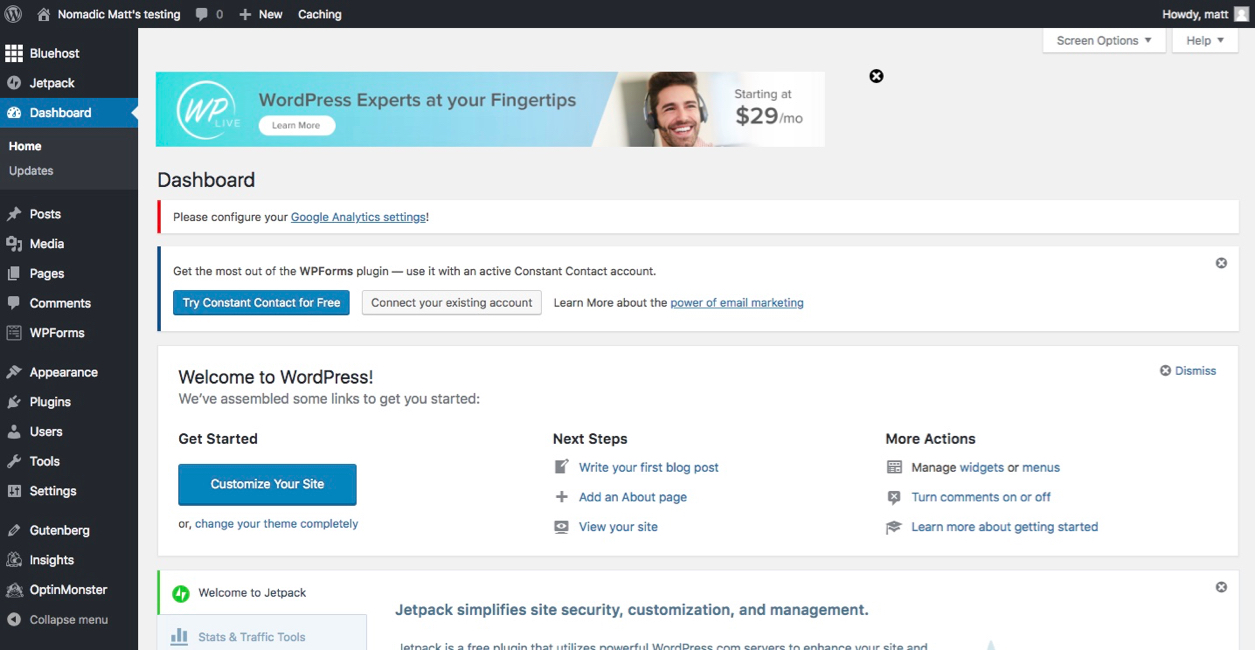
Task: Open the Updates submenu item
Action: (31, 171)
